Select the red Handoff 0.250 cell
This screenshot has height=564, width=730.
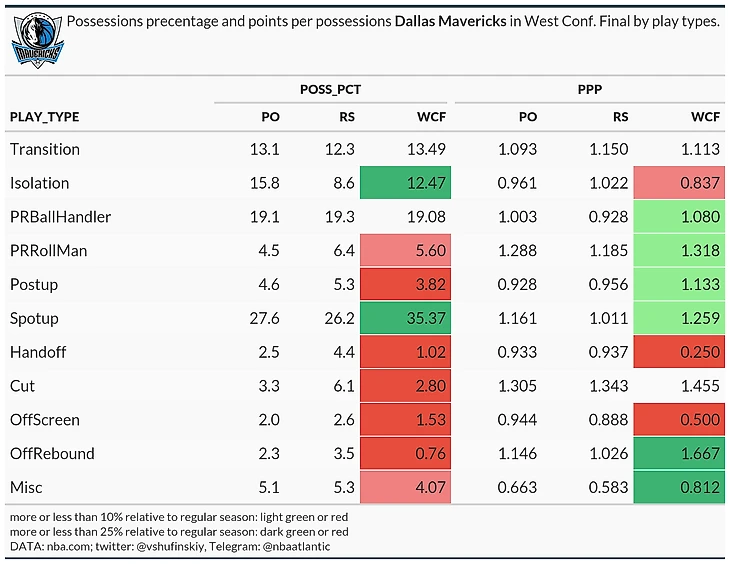pyautogui.click(x=679, y=352)
